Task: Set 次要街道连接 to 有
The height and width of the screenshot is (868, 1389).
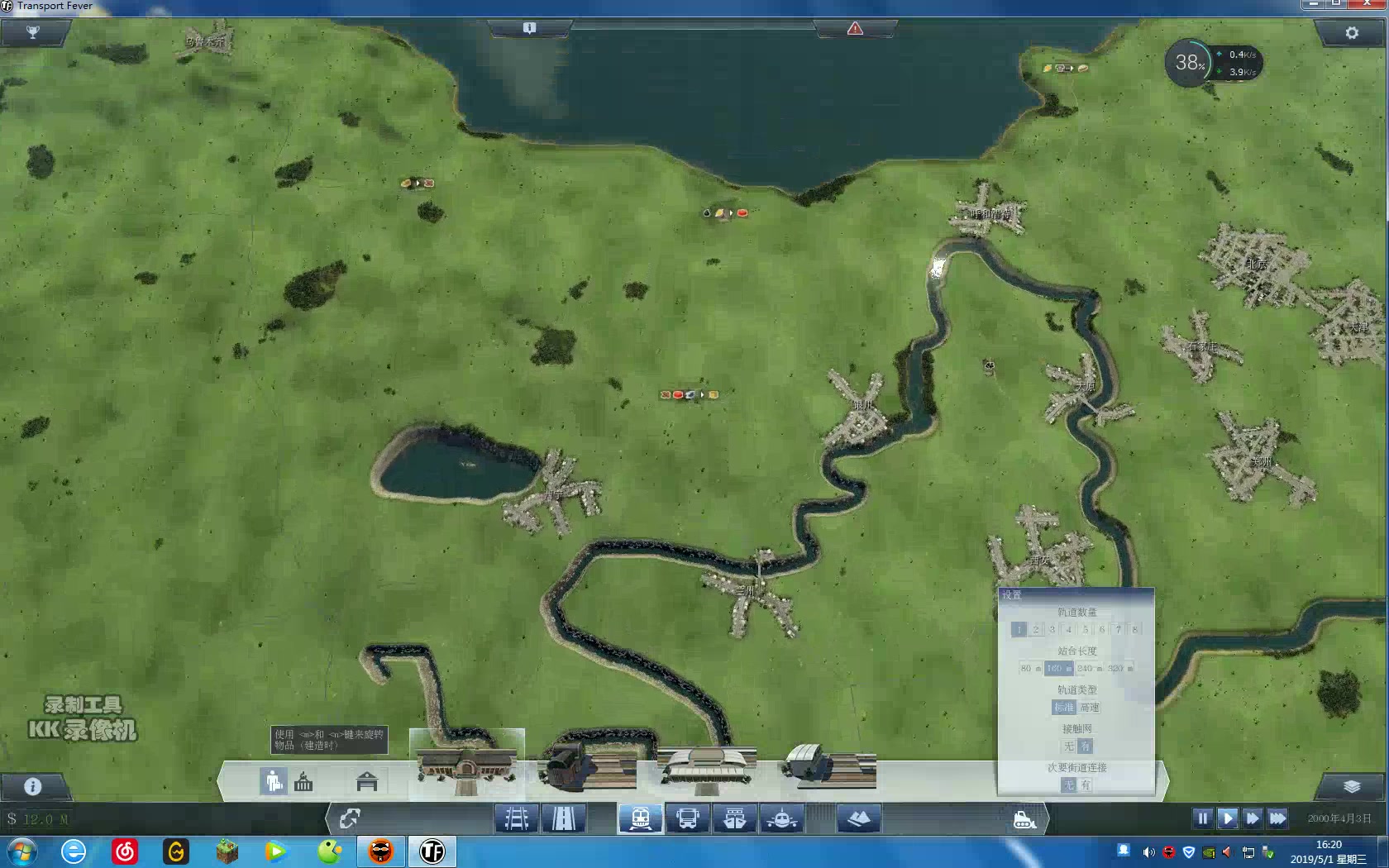Action: point(1085,785)
